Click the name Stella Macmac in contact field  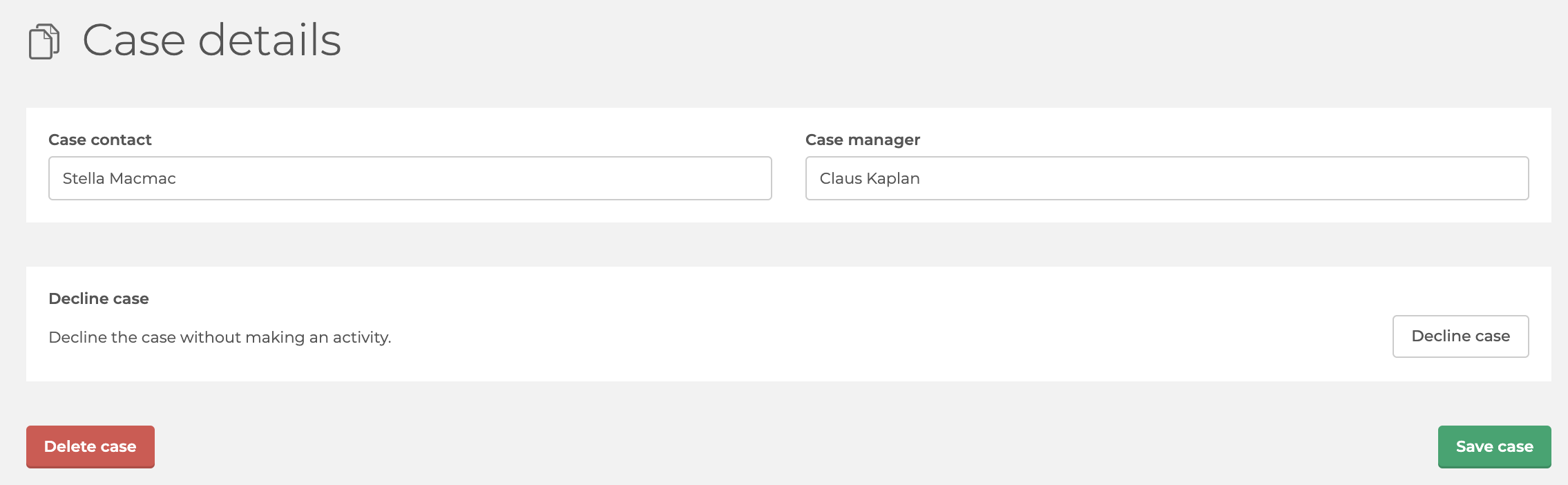(119, 178)
